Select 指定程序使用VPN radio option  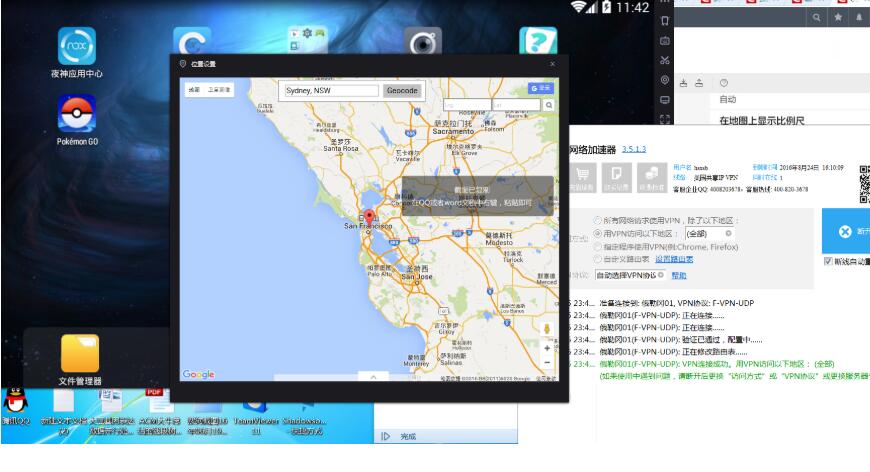point(598,247)
